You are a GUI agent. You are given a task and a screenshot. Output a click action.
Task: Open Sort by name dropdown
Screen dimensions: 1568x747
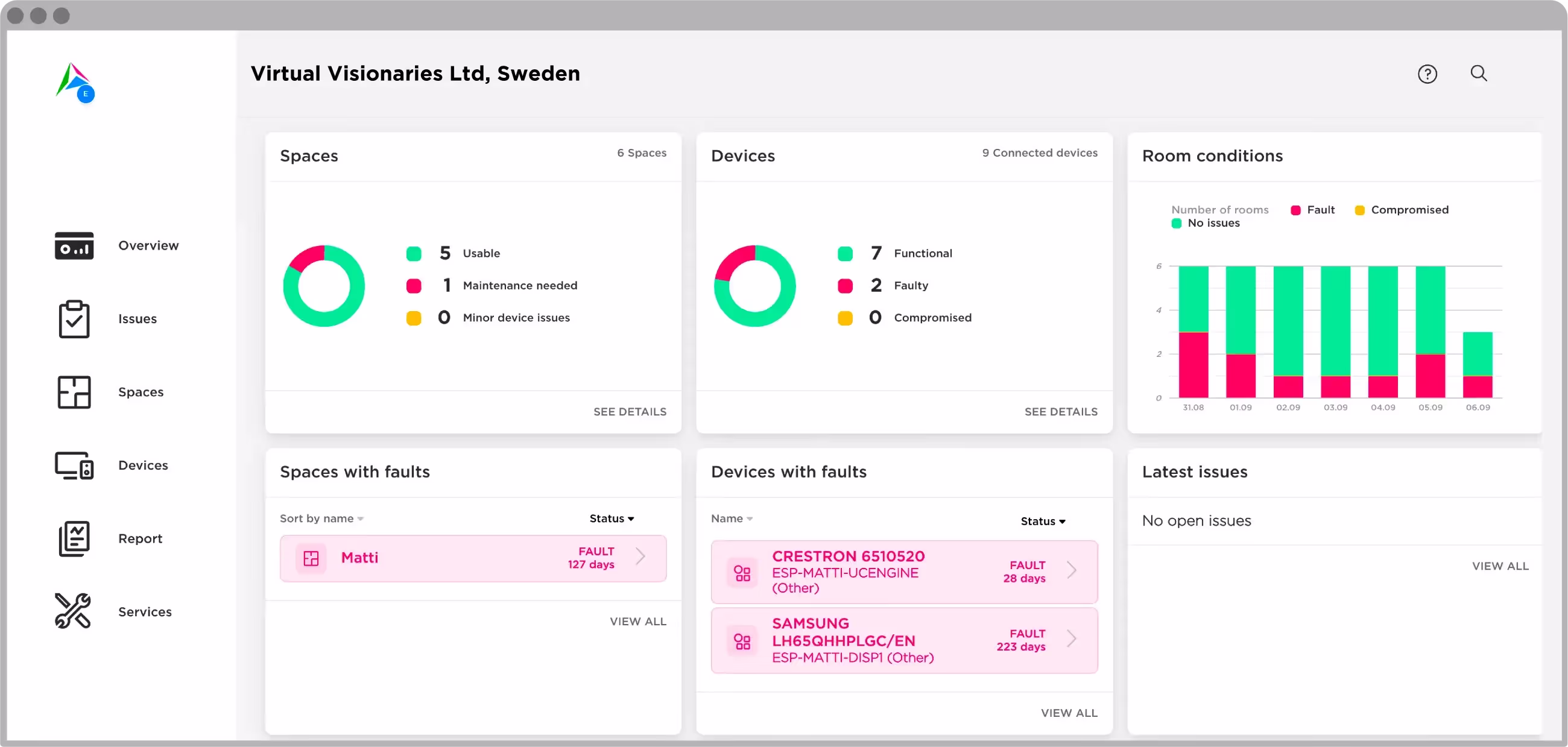[321, 518]
